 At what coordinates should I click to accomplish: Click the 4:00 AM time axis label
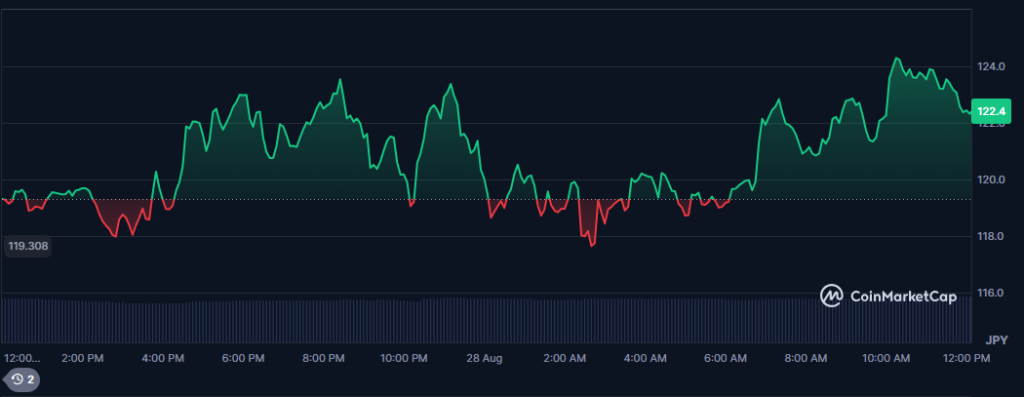tap(645, 358)
